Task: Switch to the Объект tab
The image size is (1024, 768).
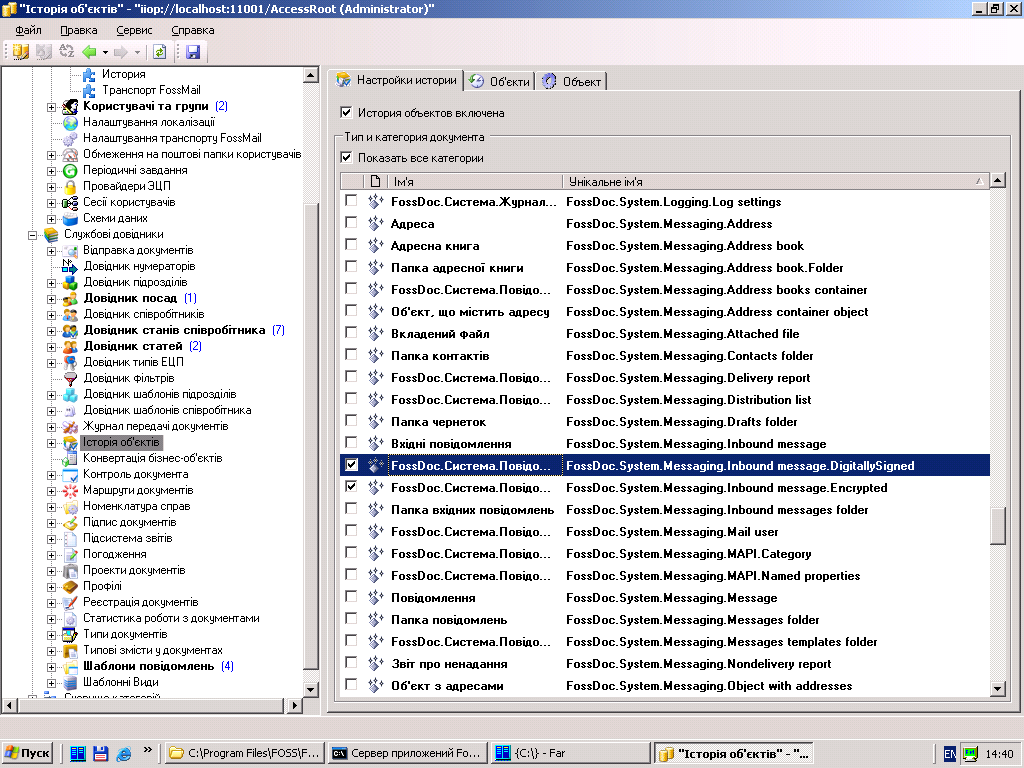Action: [572, 82]
